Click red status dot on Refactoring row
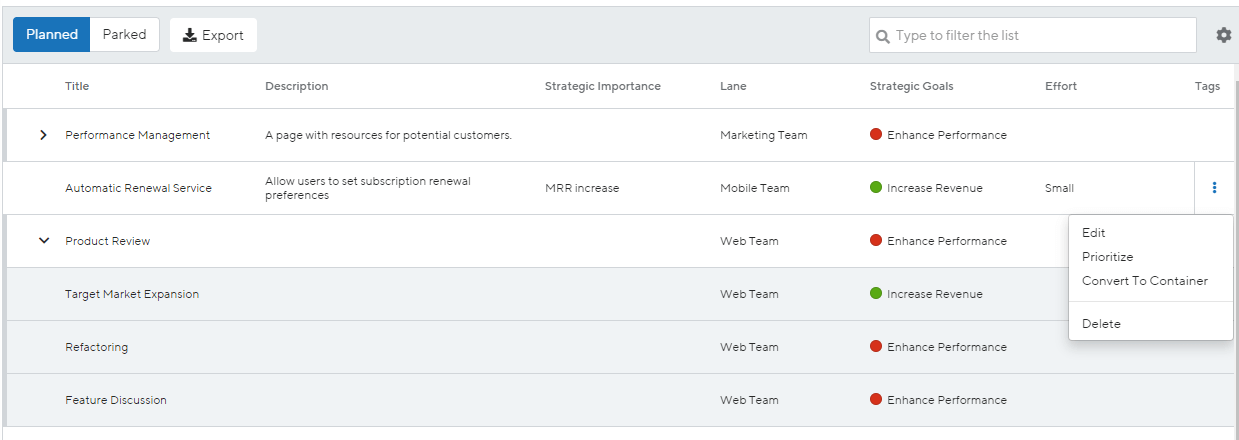The image size is (1239, 440). click(876, 347)
